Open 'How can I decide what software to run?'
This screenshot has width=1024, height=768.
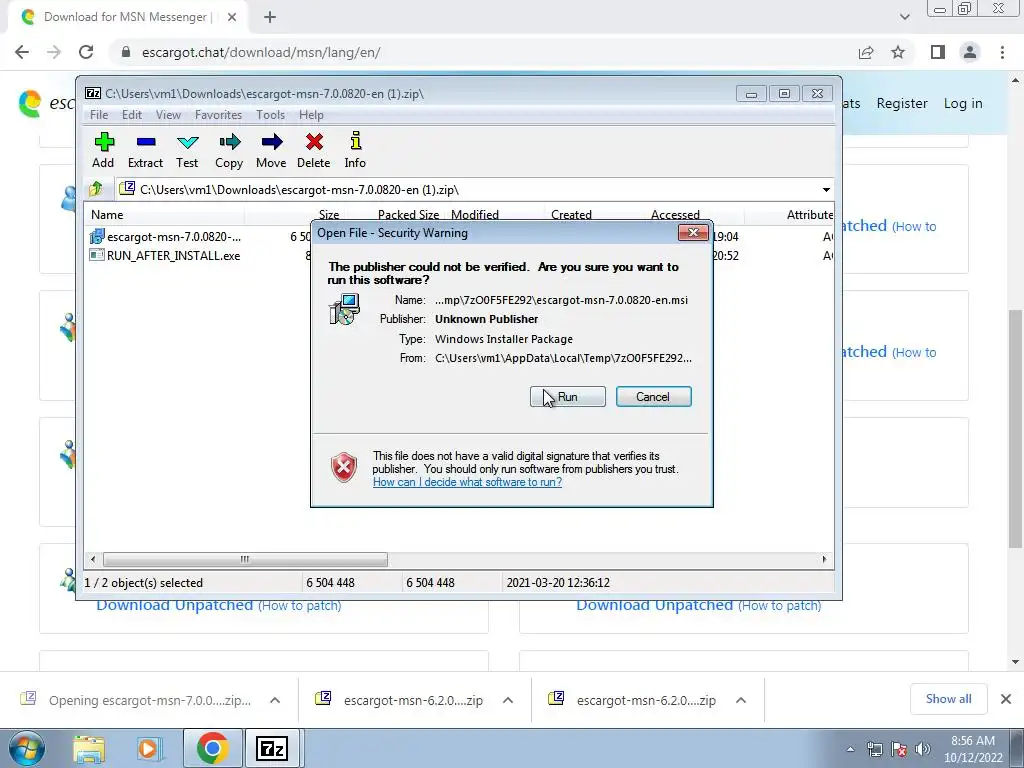(x=467, y=482)
